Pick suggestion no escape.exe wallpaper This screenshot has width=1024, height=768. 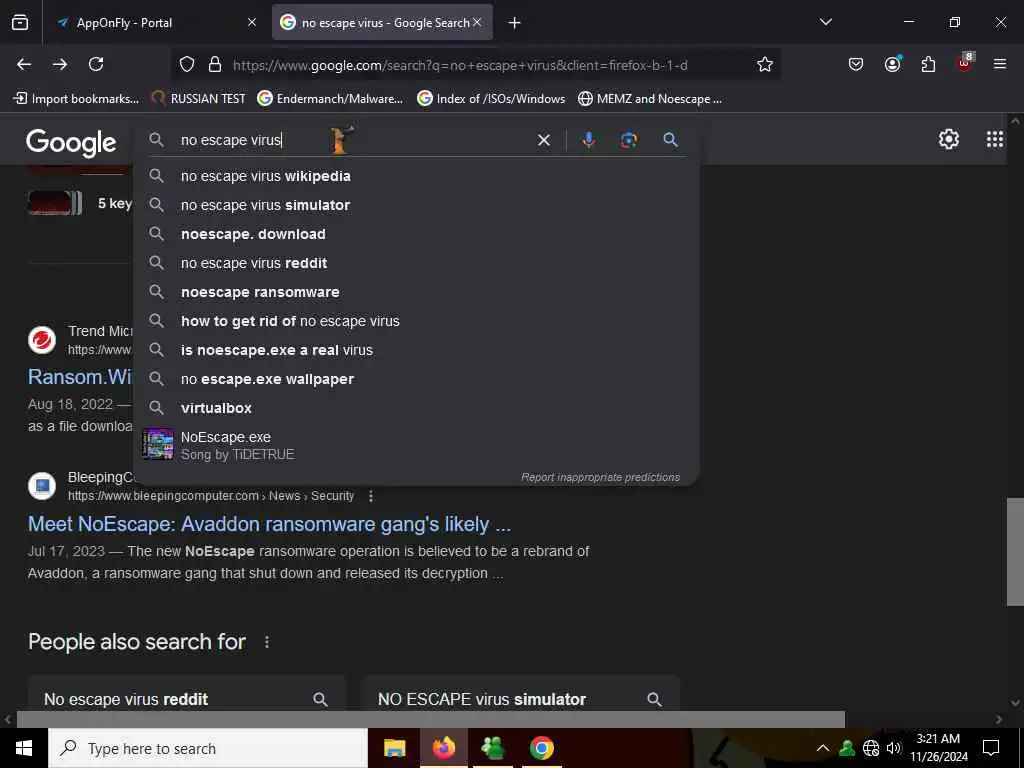click(x=416, y=379)
